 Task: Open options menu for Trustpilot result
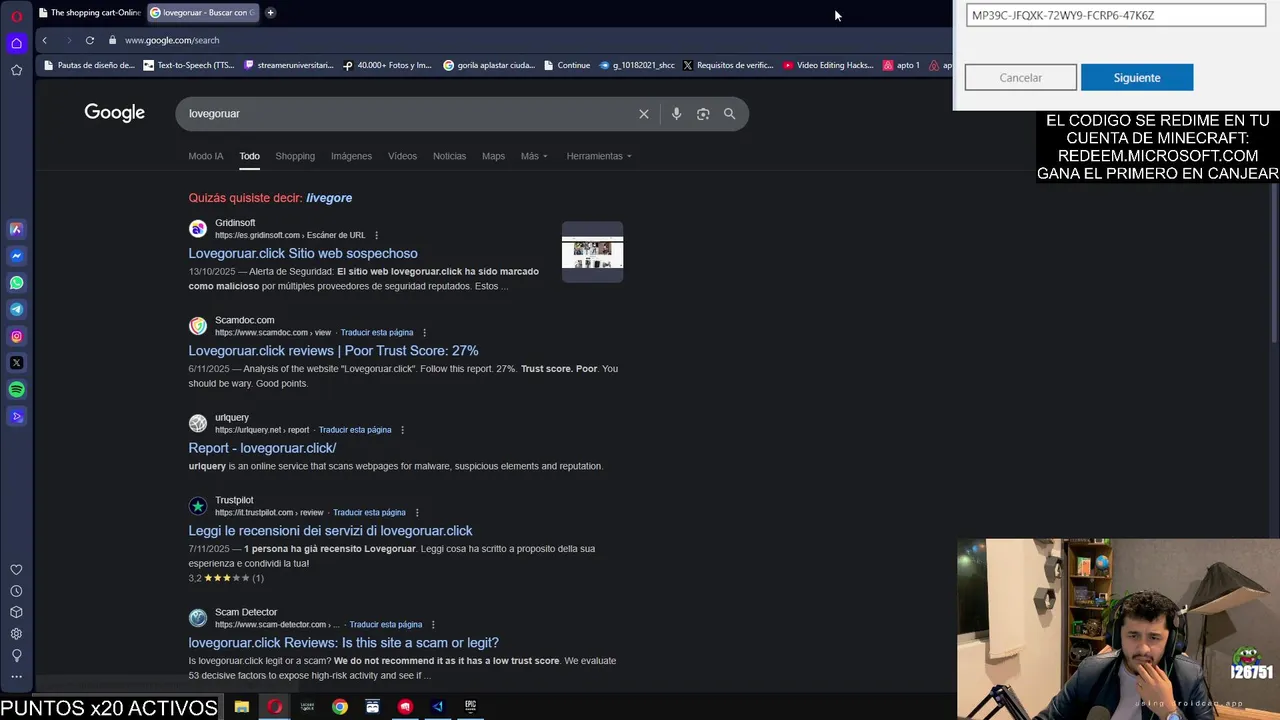417,512
